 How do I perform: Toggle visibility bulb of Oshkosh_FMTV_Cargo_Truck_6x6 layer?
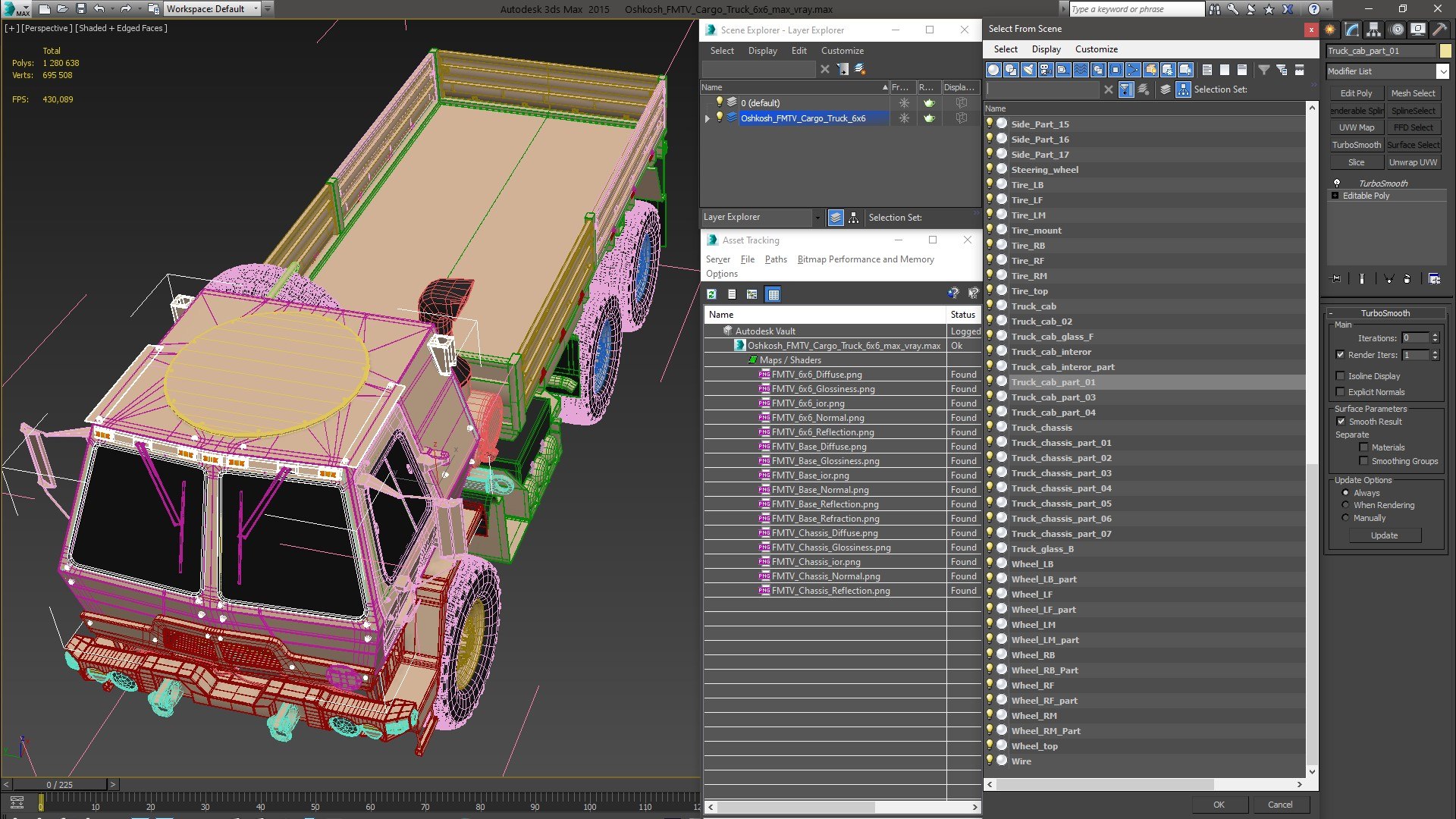pos(720,118)
